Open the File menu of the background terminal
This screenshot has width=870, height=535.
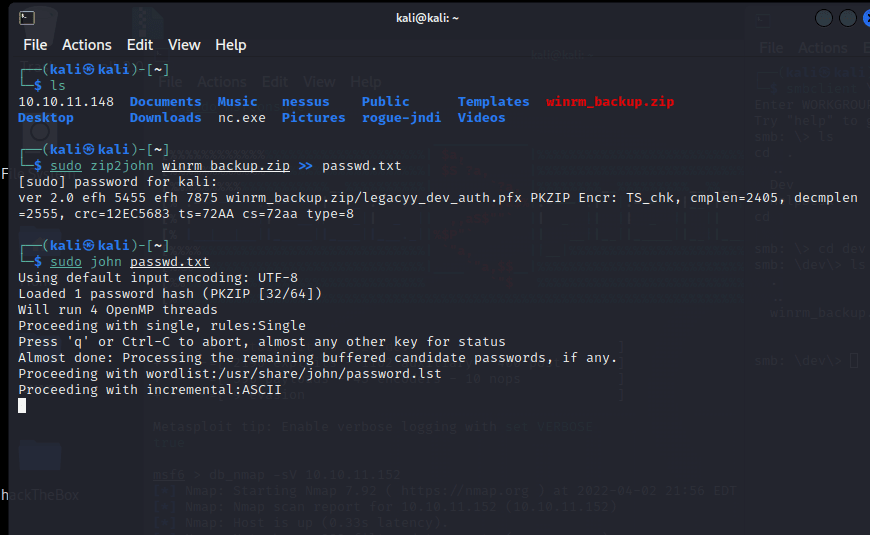pos(771,48)
